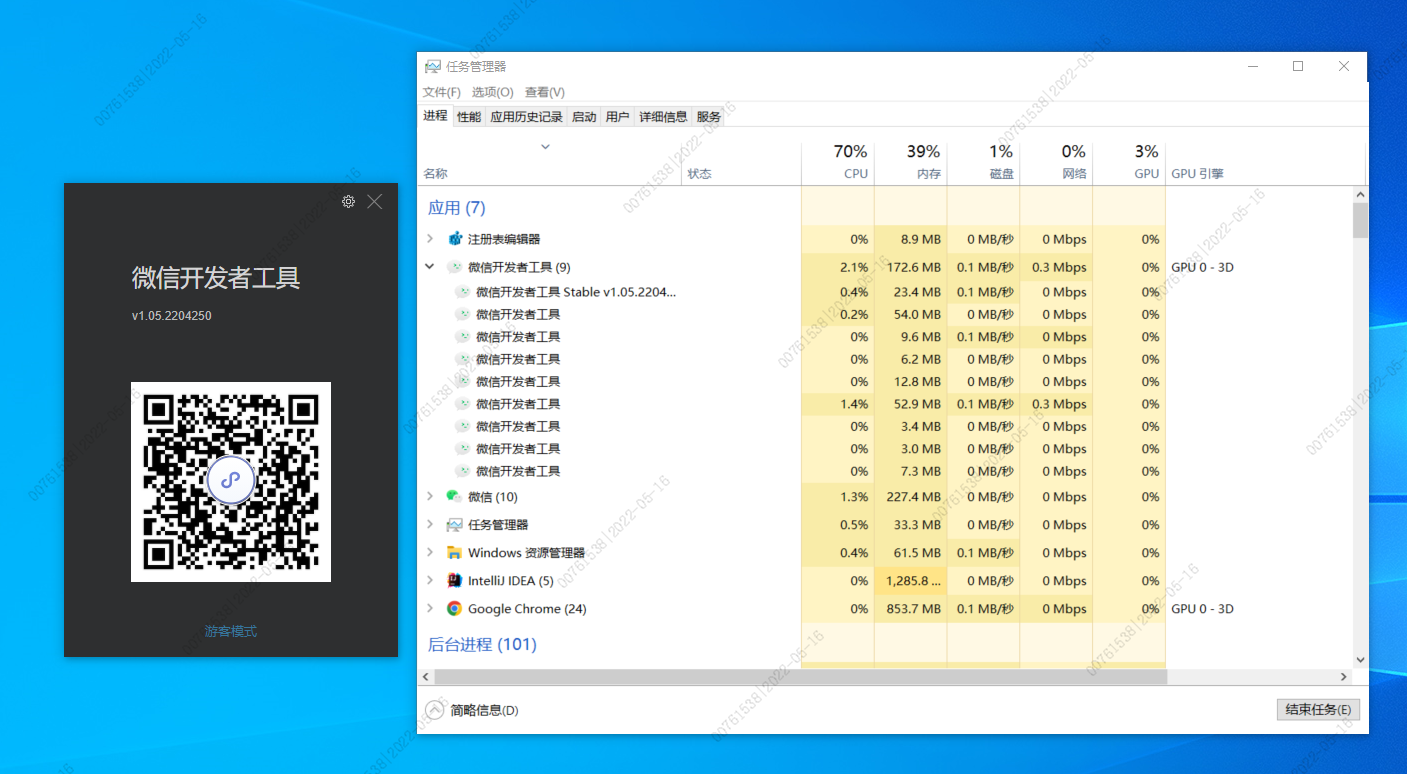Click the scroll down arrow of process list
Viewport: 1407px width, 774px height.
(1360, 660)
